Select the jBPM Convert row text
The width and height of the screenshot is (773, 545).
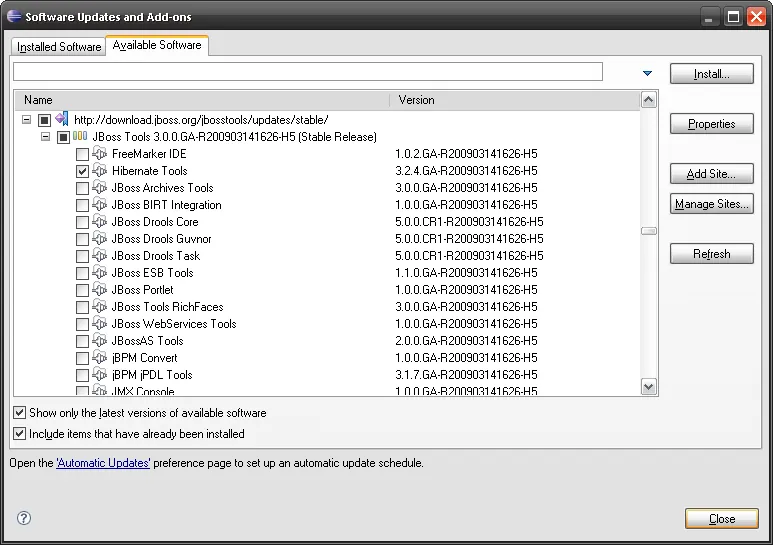pyautogui.click(x=144, y=357)
